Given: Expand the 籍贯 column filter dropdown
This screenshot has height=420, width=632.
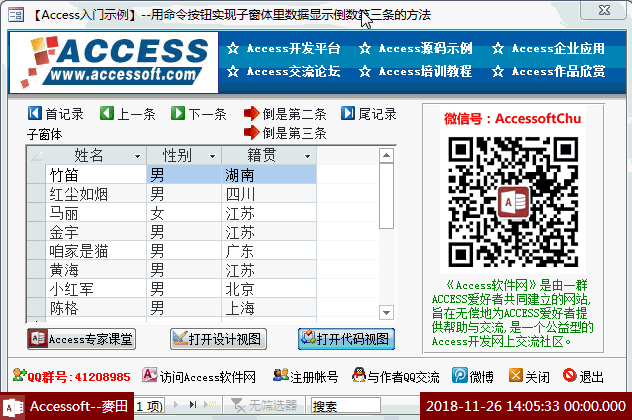Looking at the screenshot, I should tap(307, 157).
